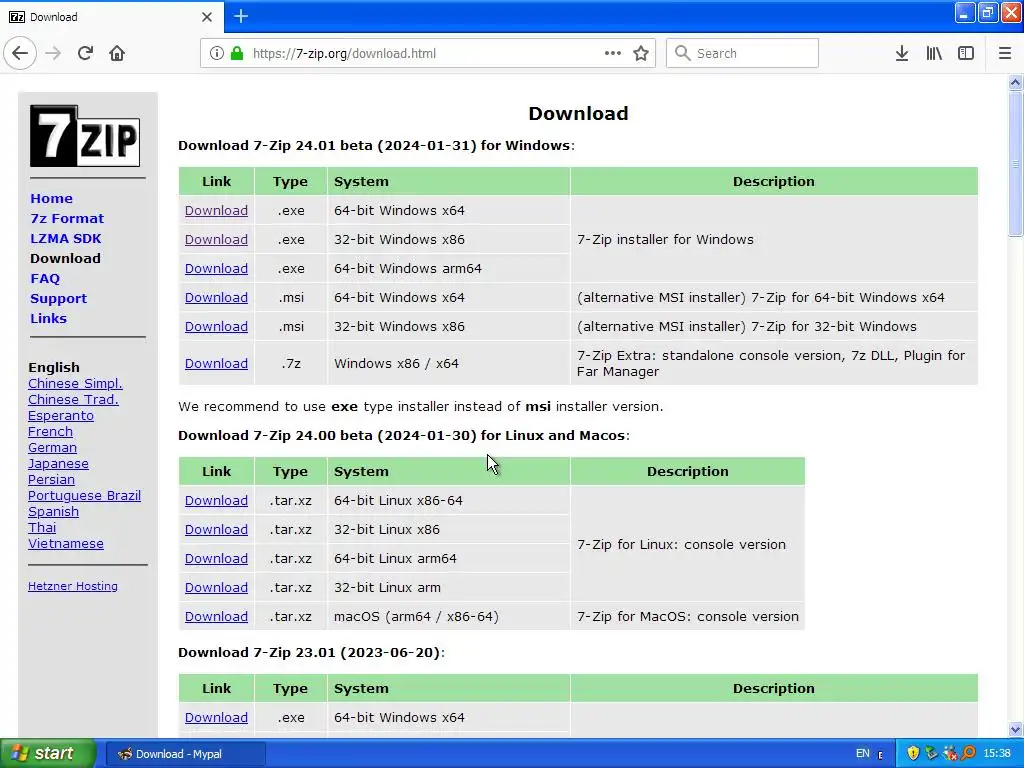Click the yellow security shield tray icon
The width and height of the screenshot is (1024, 768).
(913, 753)
